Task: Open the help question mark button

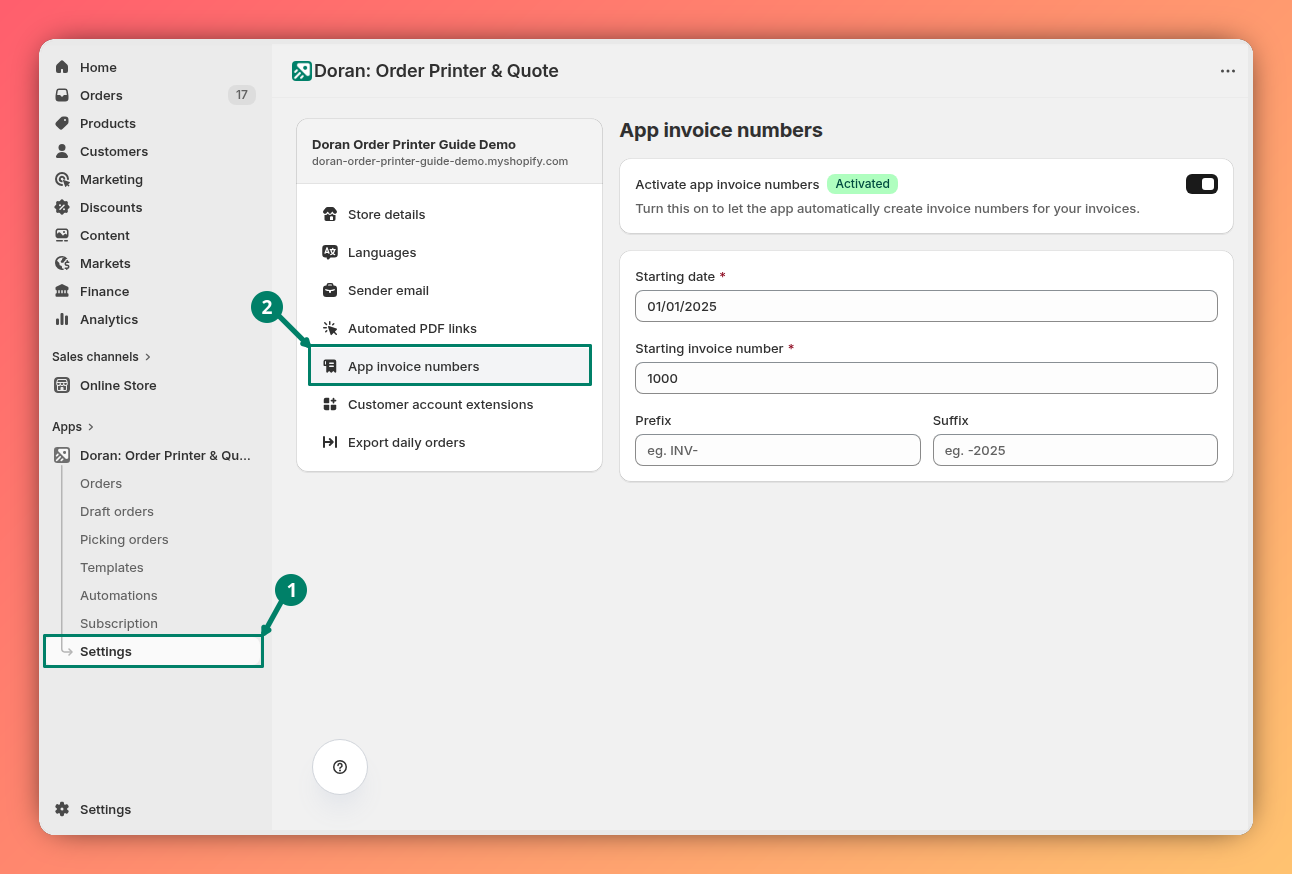Action: (340, 767)
